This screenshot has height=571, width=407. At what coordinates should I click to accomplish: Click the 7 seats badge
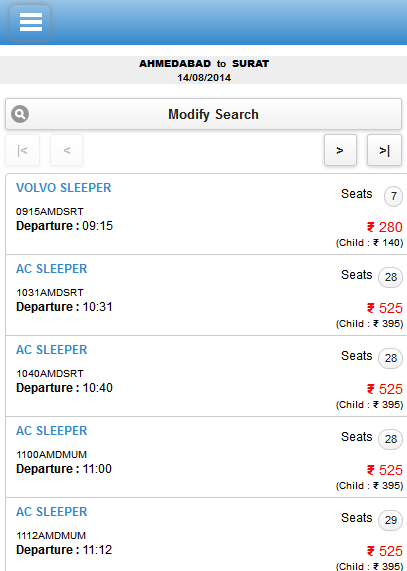pyautogui.click(x=393, y=197)
